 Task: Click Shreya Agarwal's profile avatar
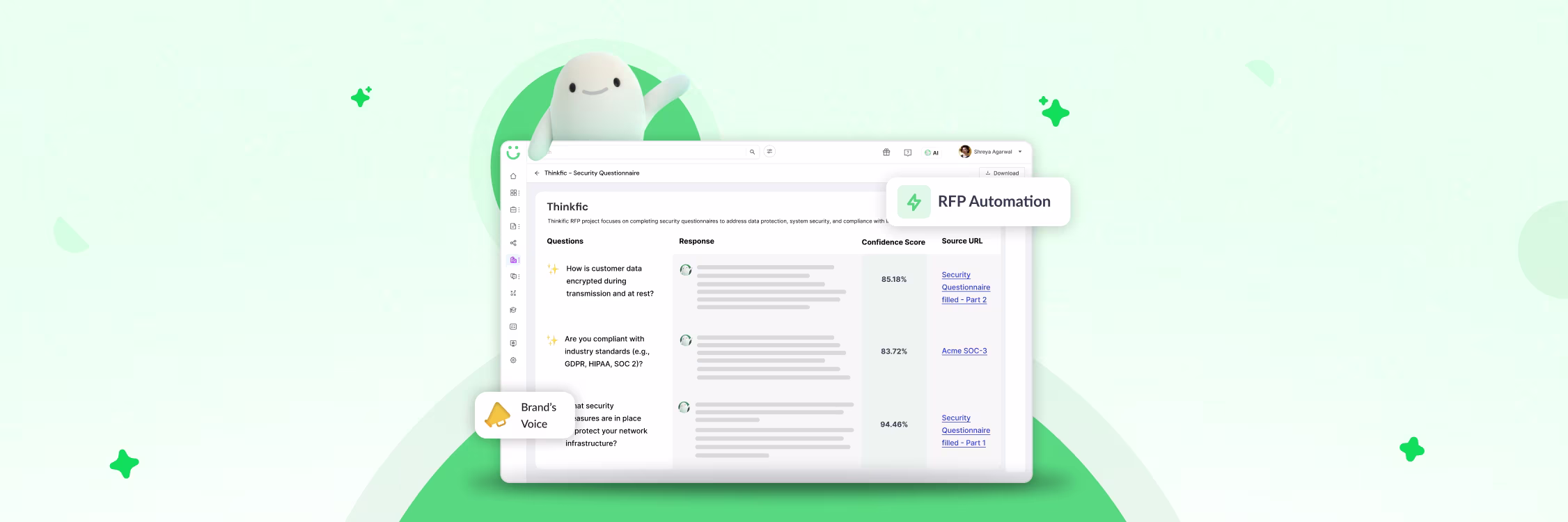[x=965, y=151]
